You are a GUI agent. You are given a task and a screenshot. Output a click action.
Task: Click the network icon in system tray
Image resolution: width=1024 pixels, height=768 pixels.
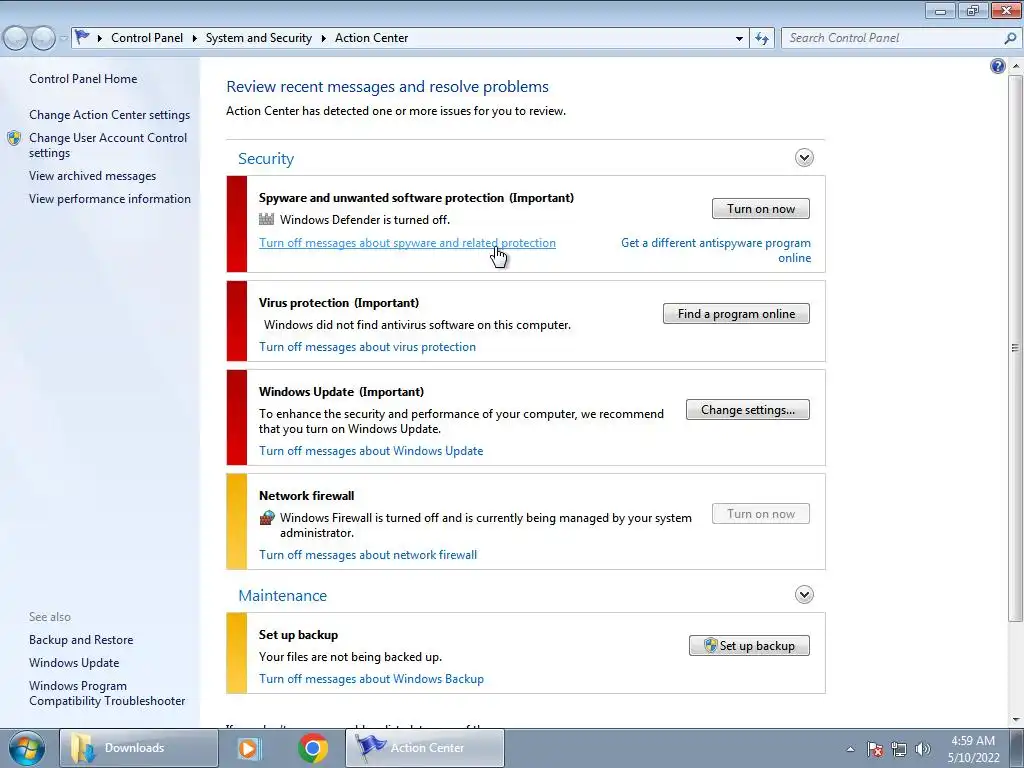click(x=899, y=749)
